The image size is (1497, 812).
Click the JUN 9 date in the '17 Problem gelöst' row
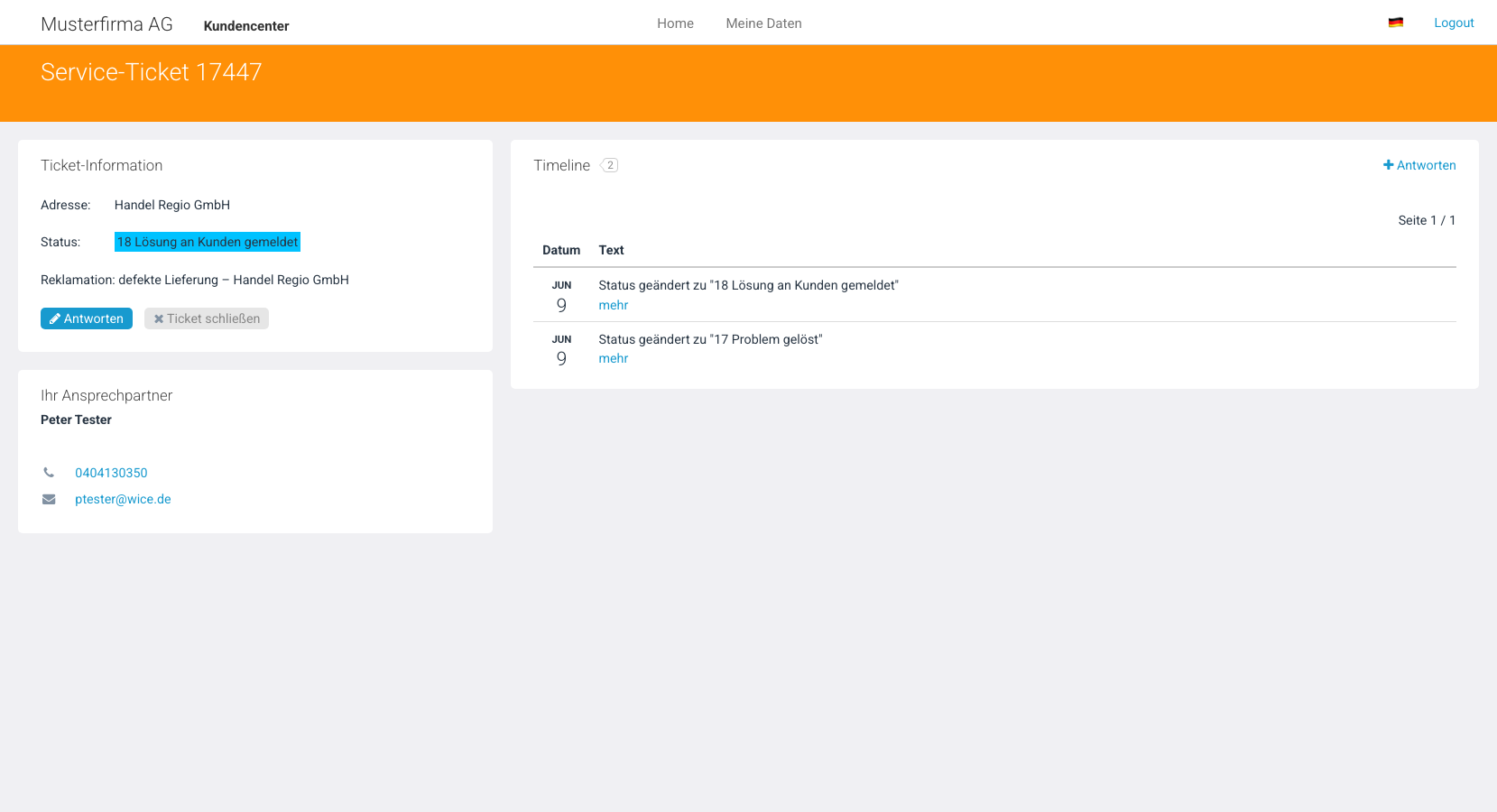[561, 350]
